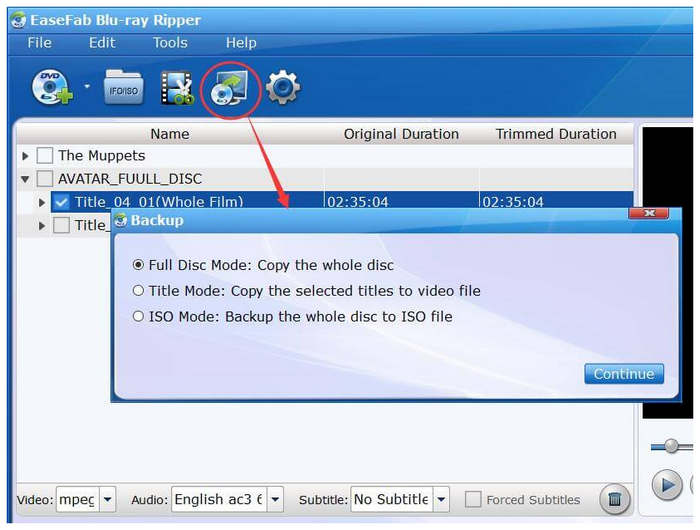Click the preview volume slider knob
The height and width of the screenshot is (530, 700).
tap(671, 446)
